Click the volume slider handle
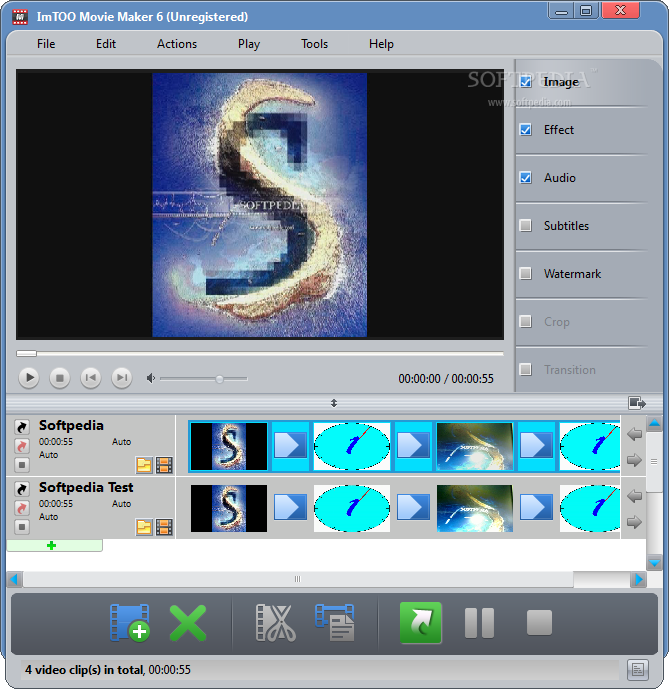The width and height of the screenshot is (669, 689). coord(219,379)
